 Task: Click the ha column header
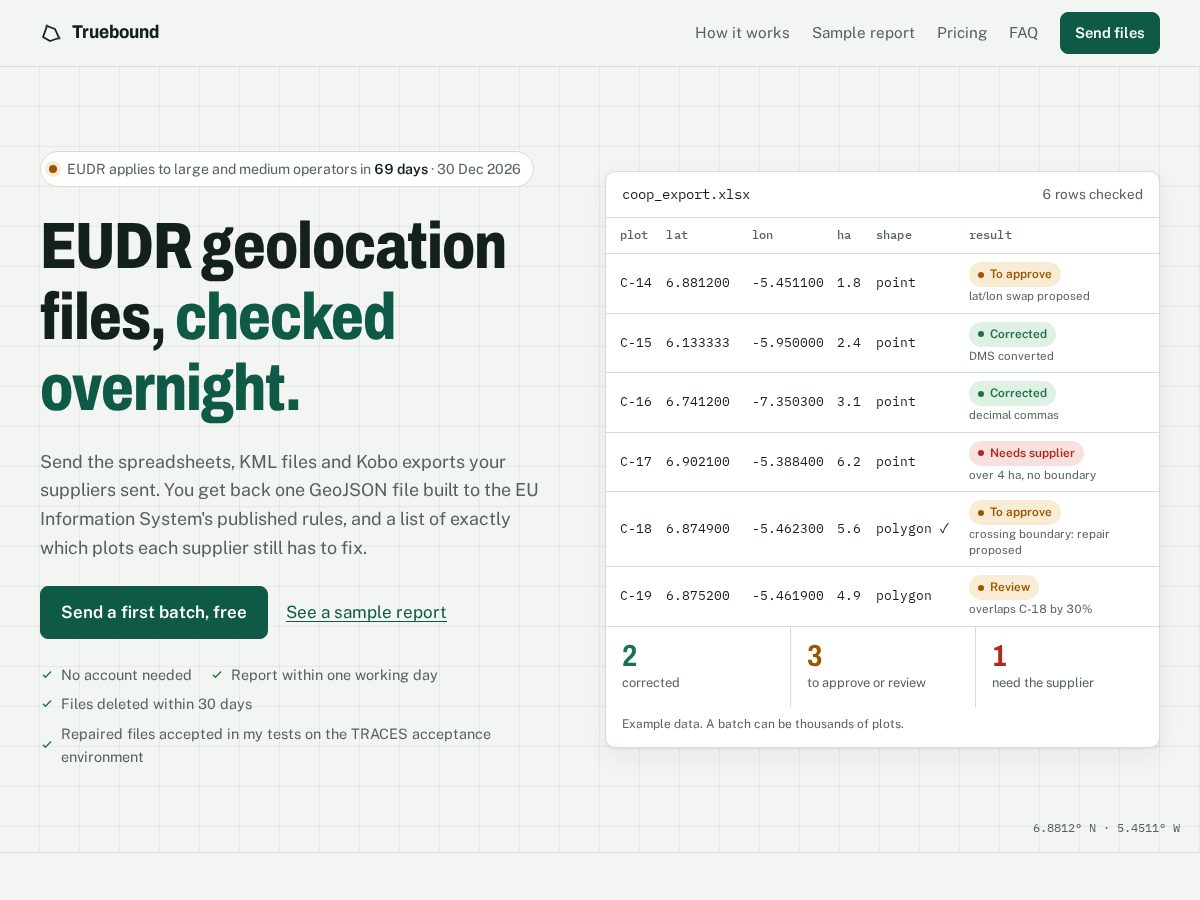[844, 235]
